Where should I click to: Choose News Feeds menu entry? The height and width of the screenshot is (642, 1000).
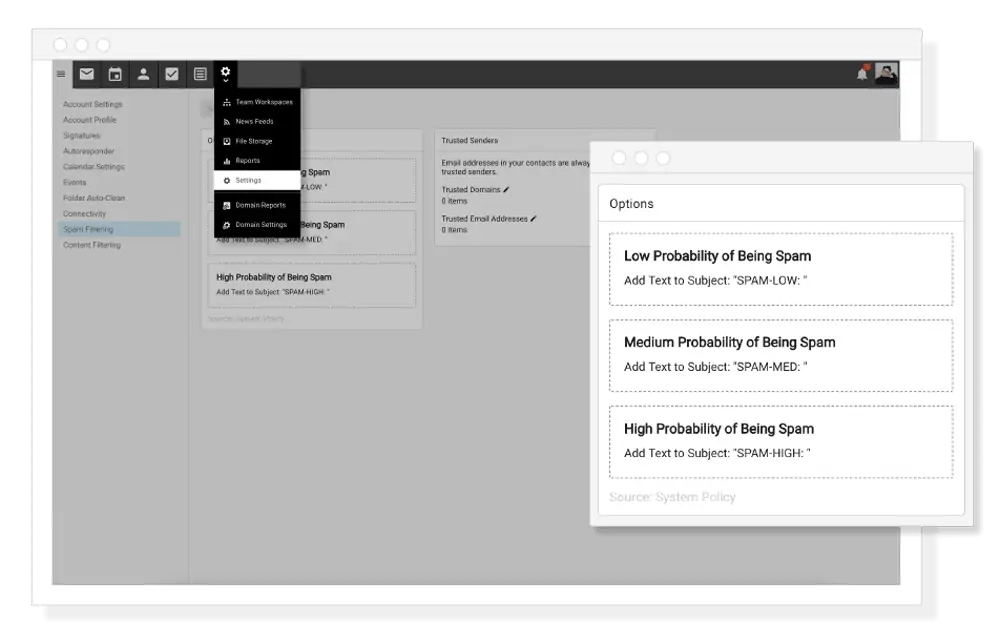click(x=254, y=121)
